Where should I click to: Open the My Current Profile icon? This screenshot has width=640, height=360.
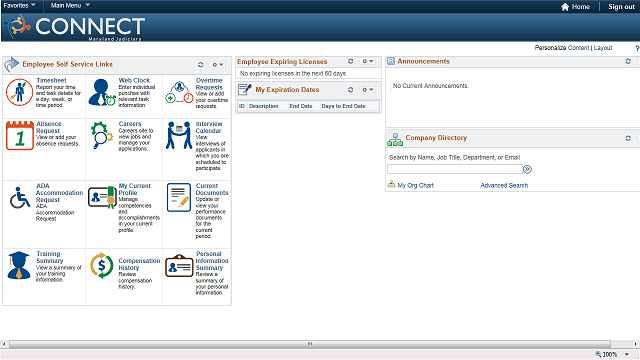[102, 198]
